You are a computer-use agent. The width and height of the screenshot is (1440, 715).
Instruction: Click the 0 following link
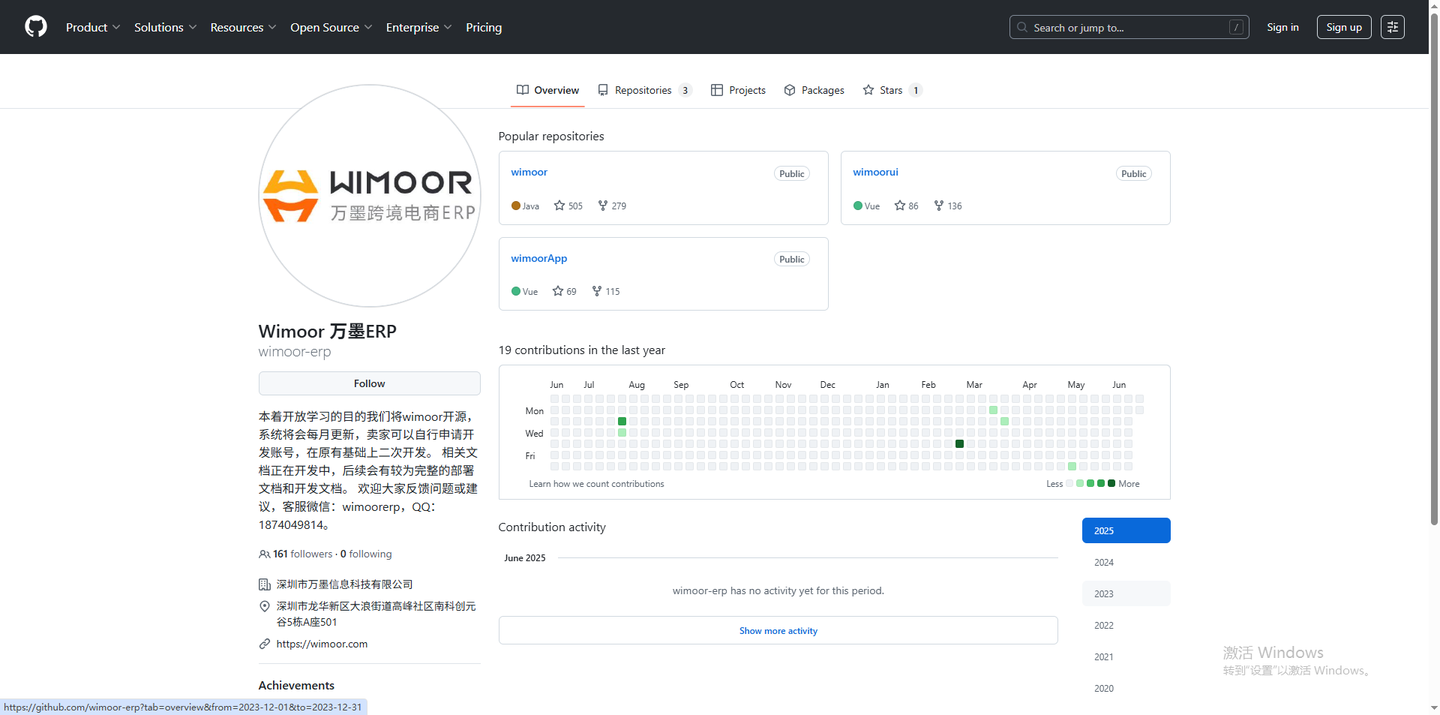point(366,554)
